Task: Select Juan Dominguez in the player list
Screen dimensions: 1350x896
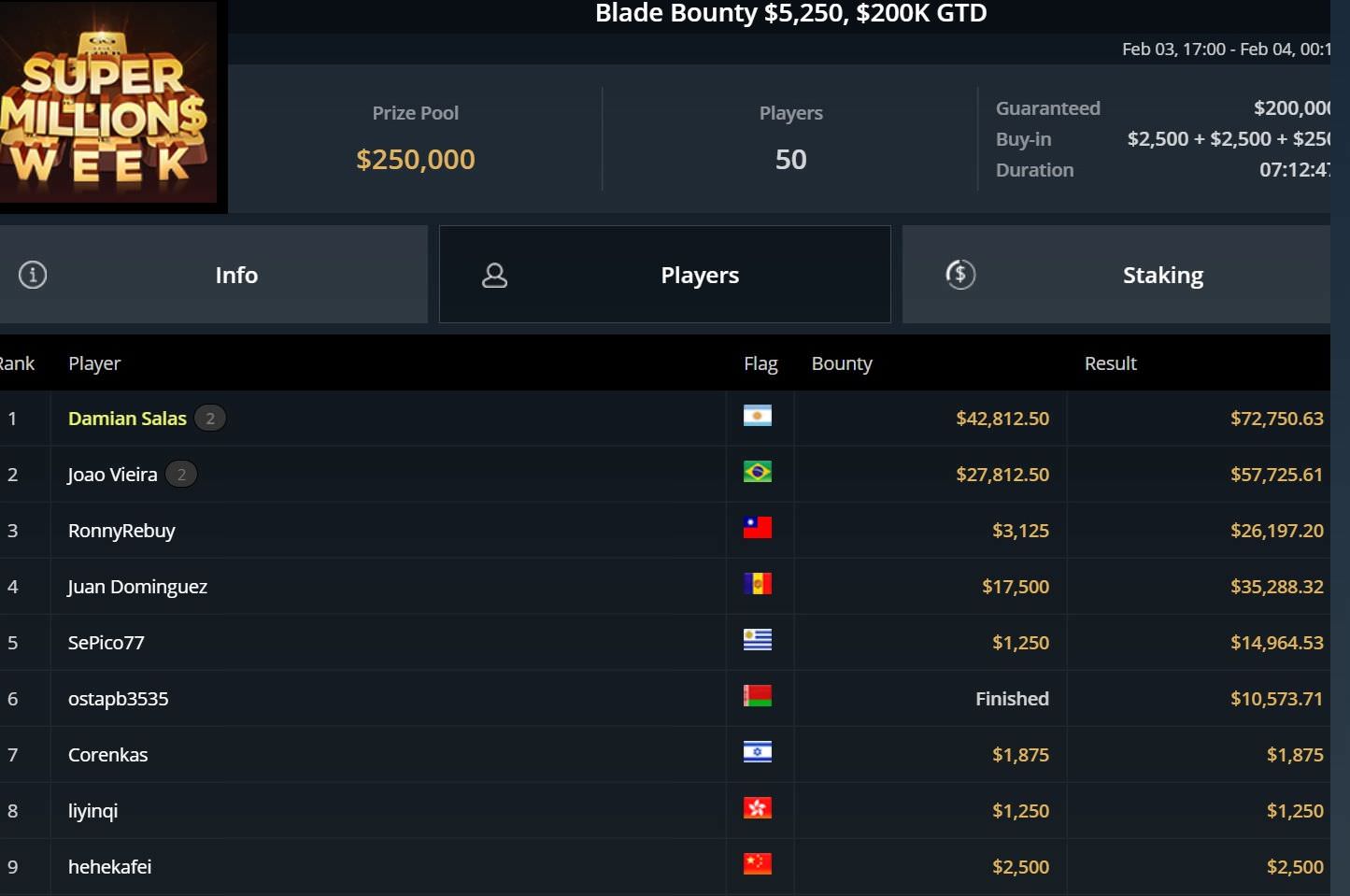Action: pyautogui.click(x=137, y=587)
